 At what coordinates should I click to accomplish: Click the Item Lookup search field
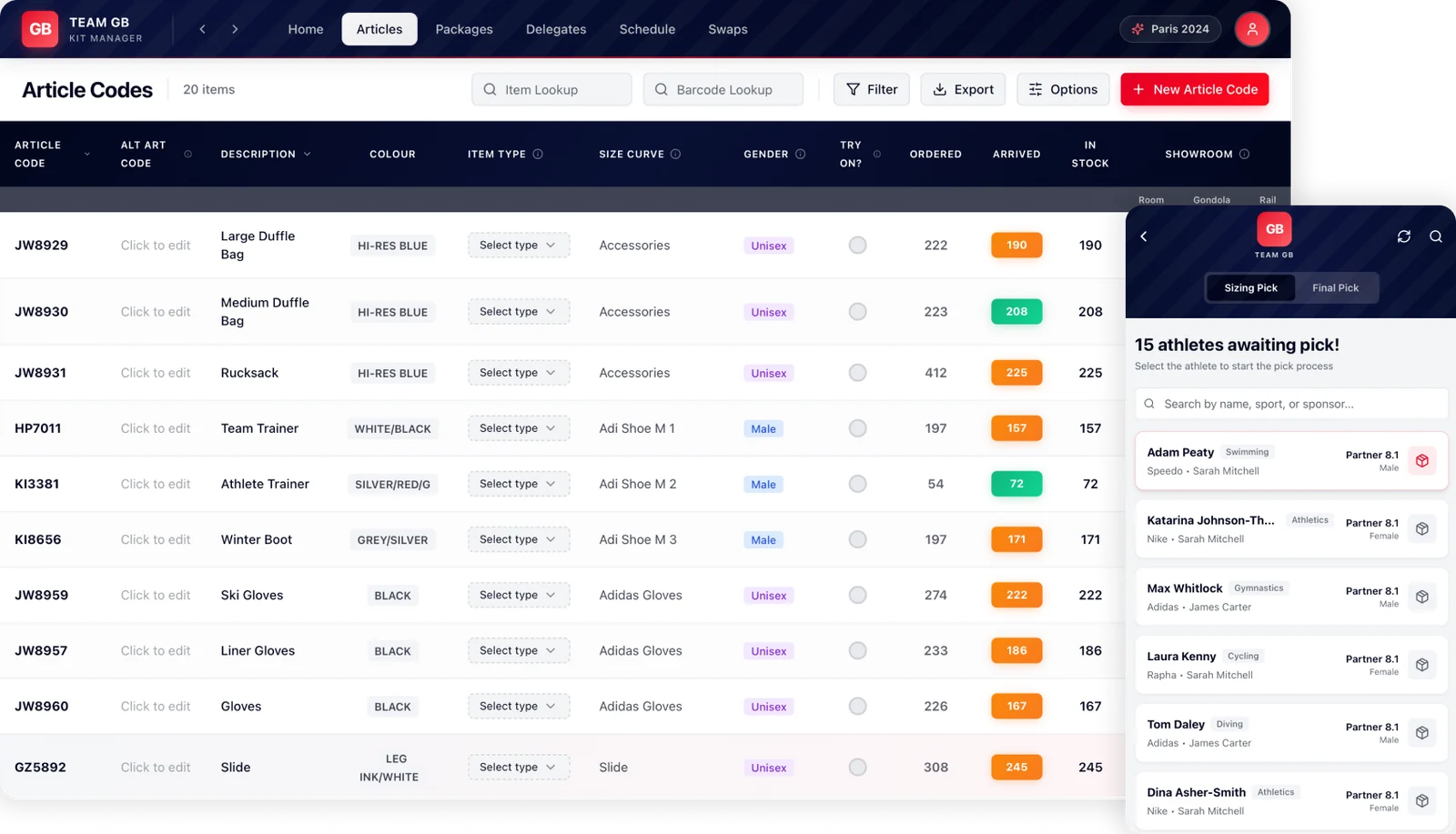pos(551,89)
